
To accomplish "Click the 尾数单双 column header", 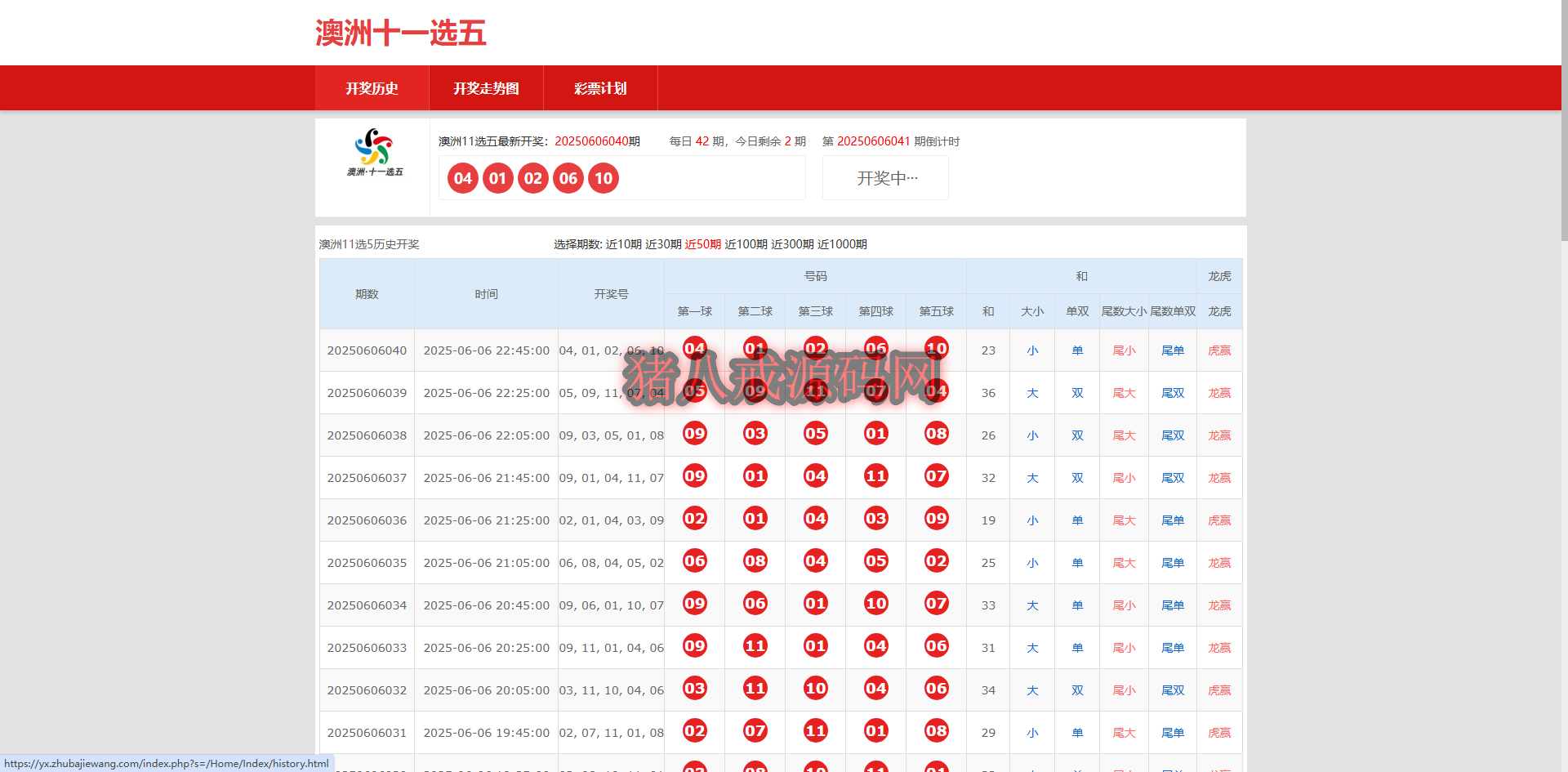I will (x=1173, y=311).
